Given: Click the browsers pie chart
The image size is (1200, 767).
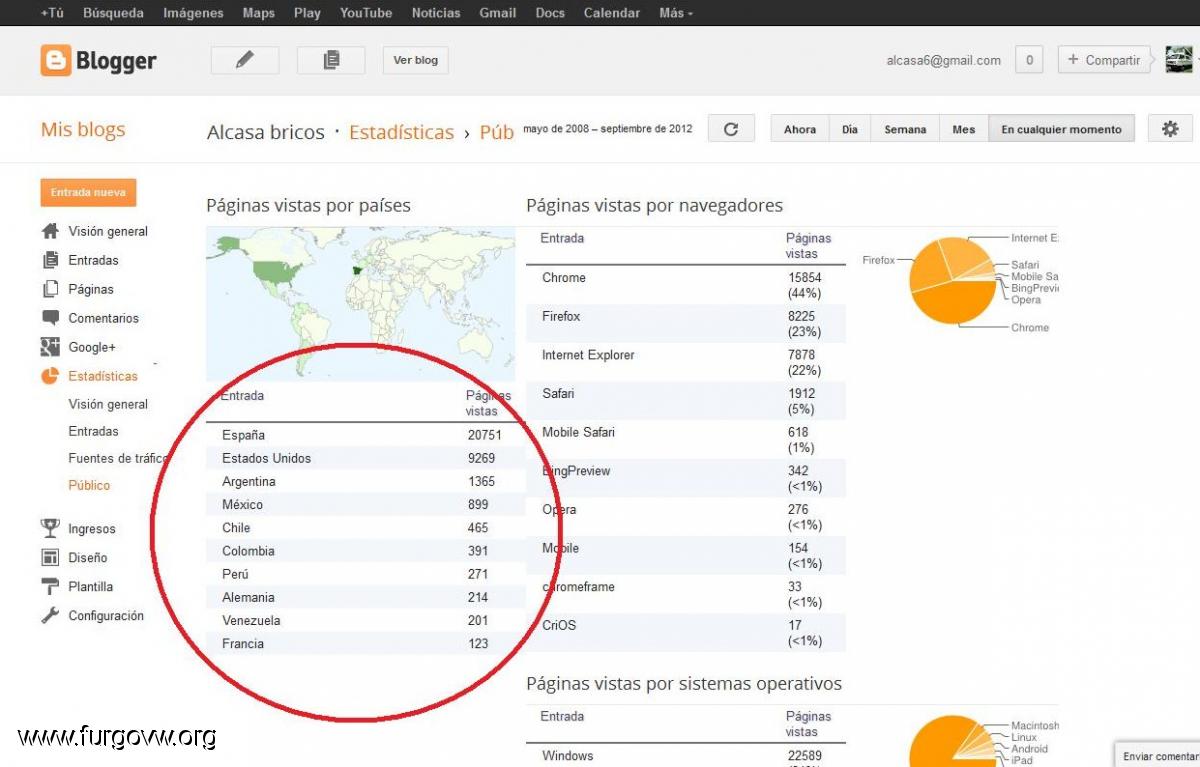Looking at the screenshot, I should [954, 281].
